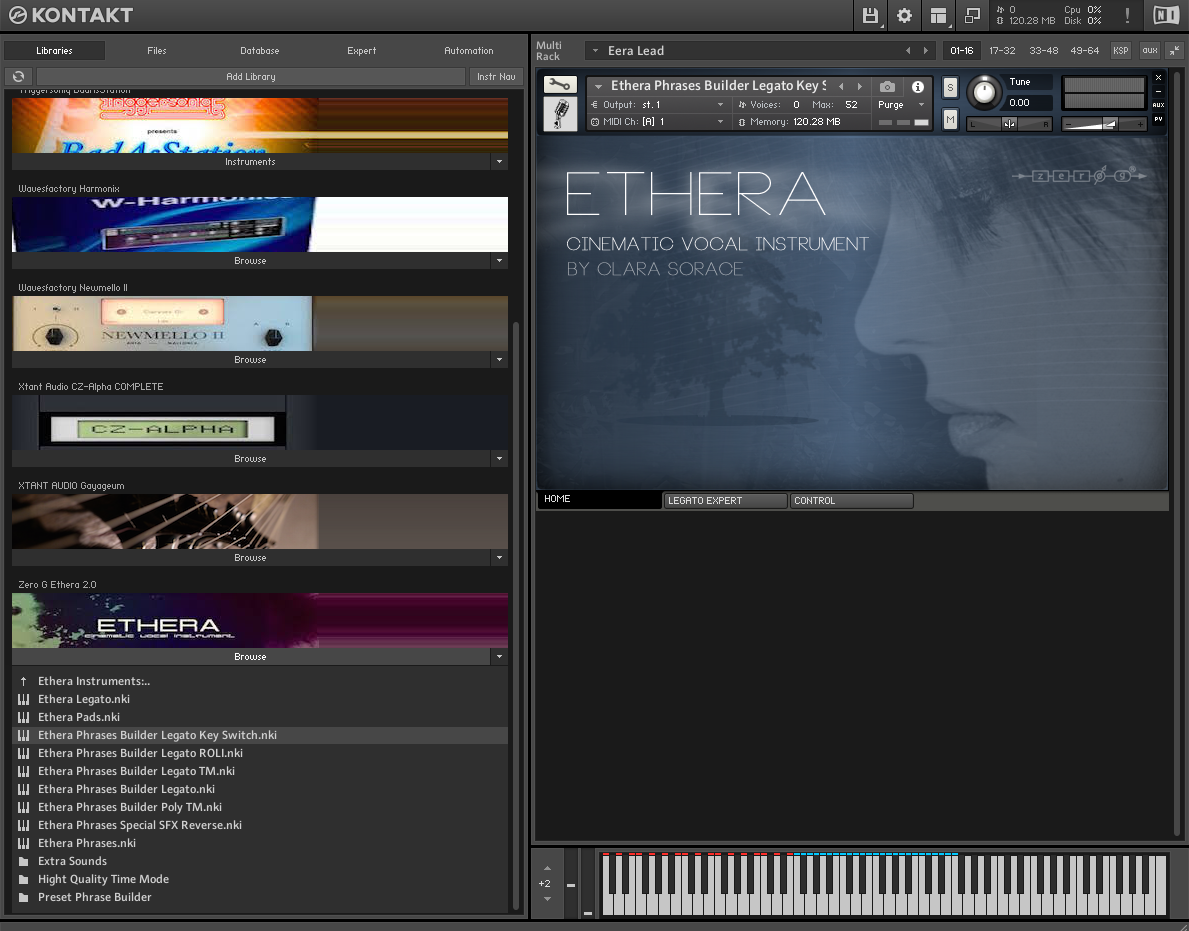The image size is (1189, 931).
Task: Click Browse under Zero G Ethera 2.0
Action: tap(251, 657)
